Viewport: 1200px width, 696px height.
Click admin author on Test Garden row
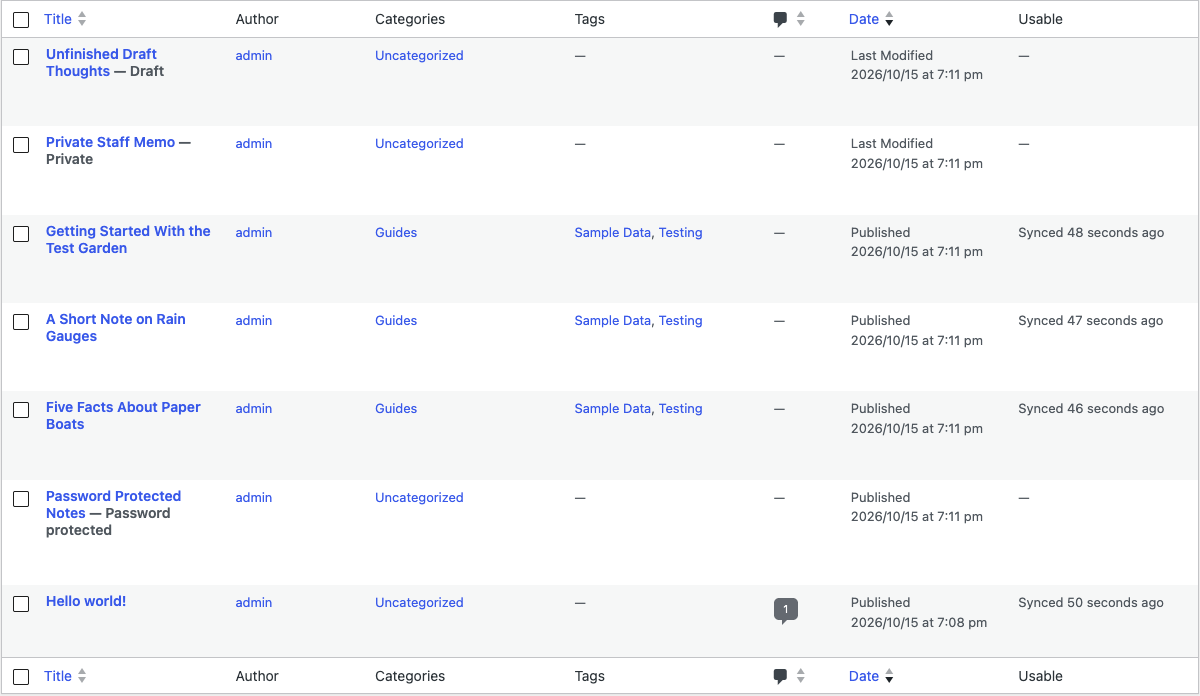(x=254, y=232)
